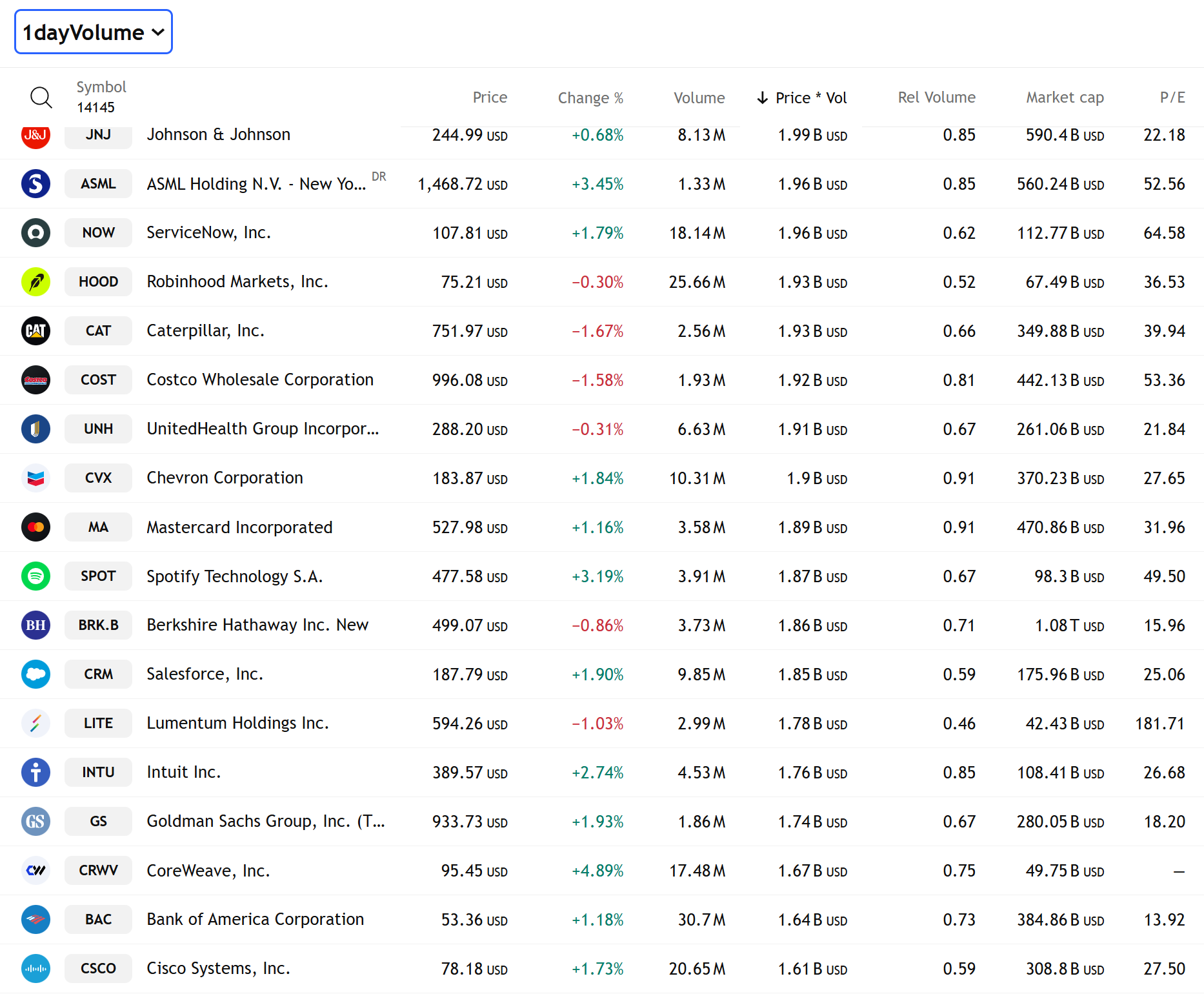
Task: Click the Bank of America logo icon
Action: (35, 920)
